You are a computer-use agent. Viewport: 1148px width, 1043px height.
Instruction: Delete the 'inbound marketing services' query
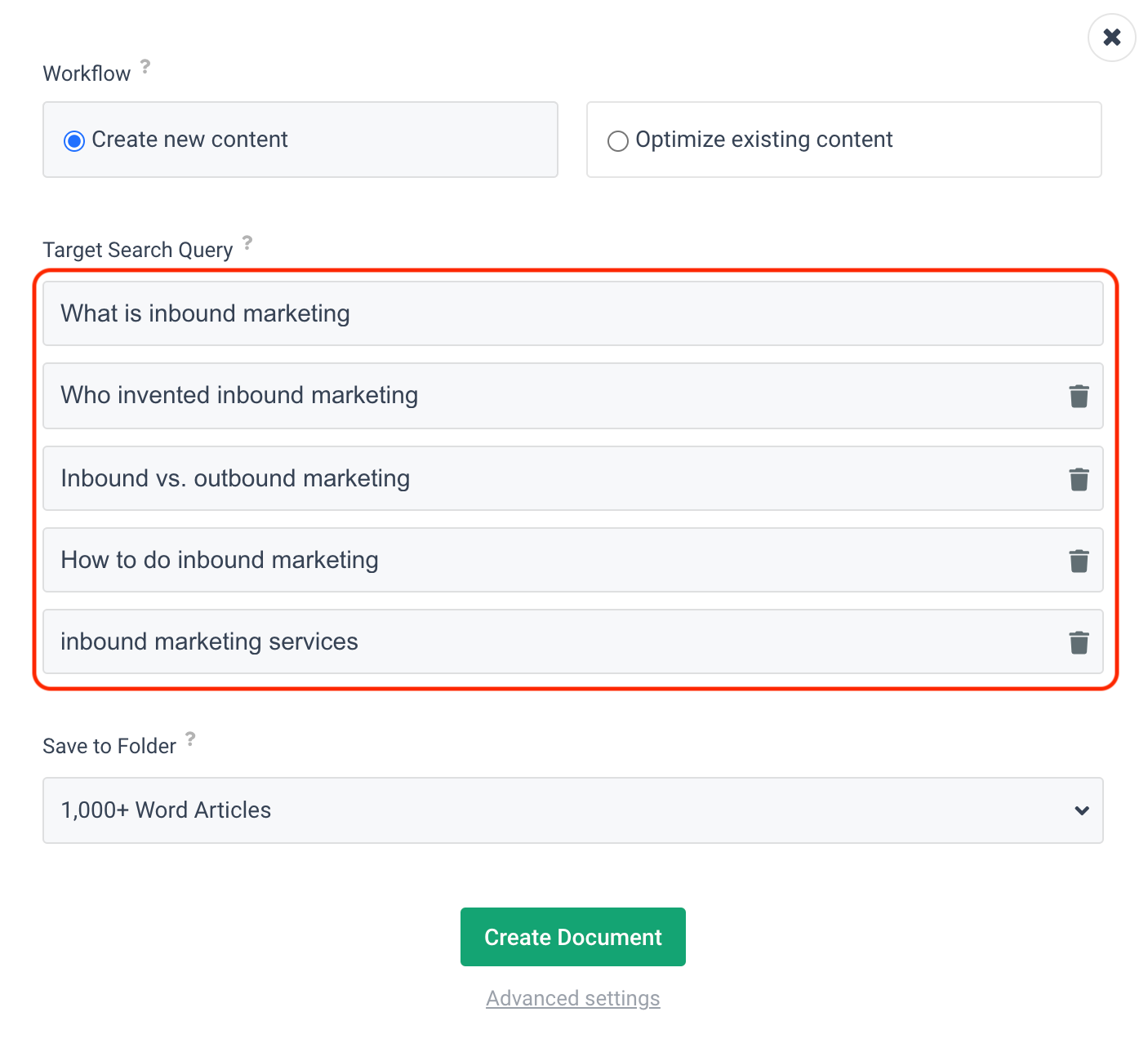click(1079, 642)
